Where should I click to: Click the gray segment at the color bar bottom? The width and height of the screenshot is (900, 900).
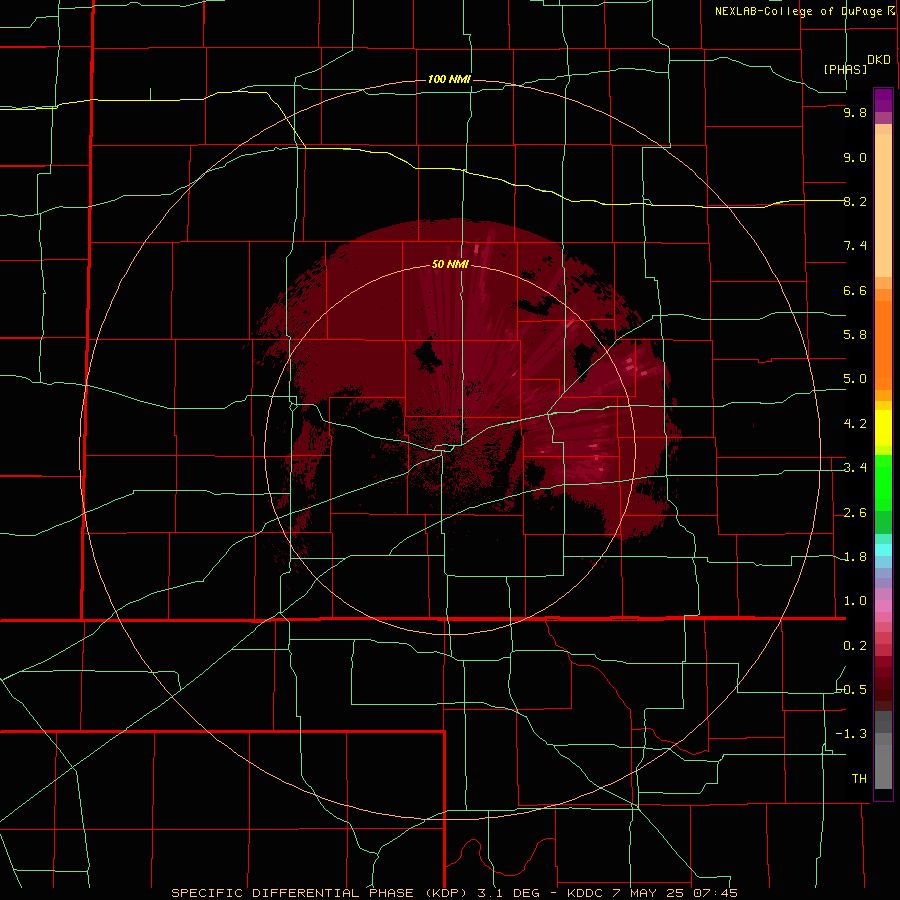coord(883,767)
